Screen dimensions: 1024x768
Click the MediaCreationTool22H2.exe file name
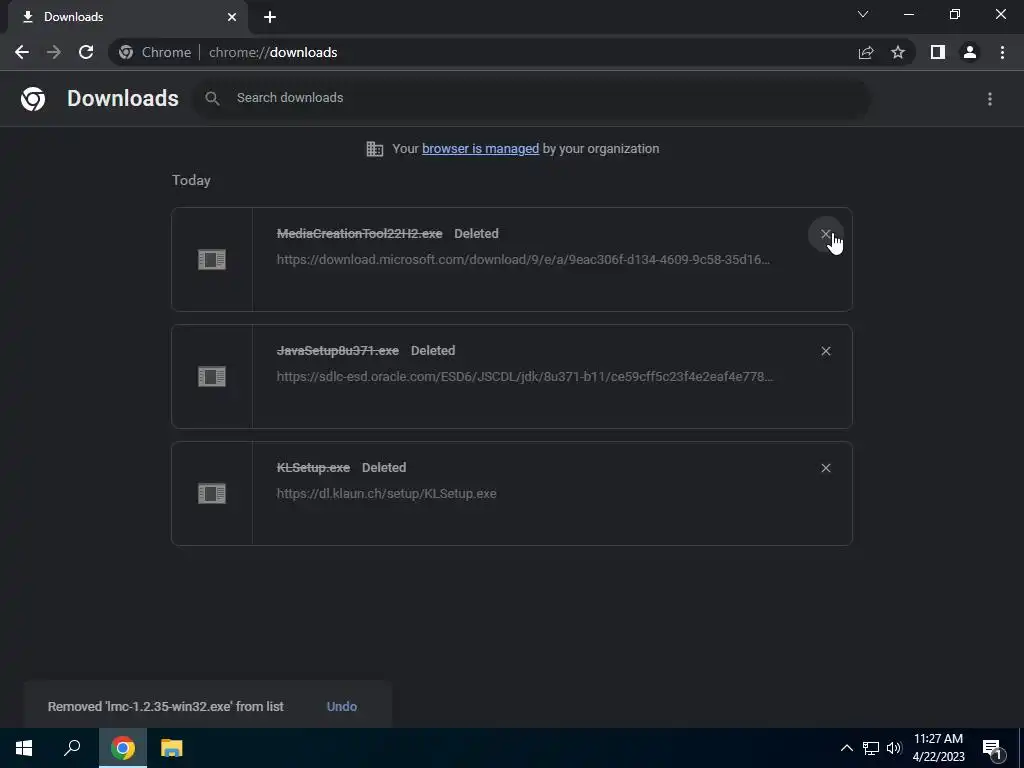coord(360,234)
